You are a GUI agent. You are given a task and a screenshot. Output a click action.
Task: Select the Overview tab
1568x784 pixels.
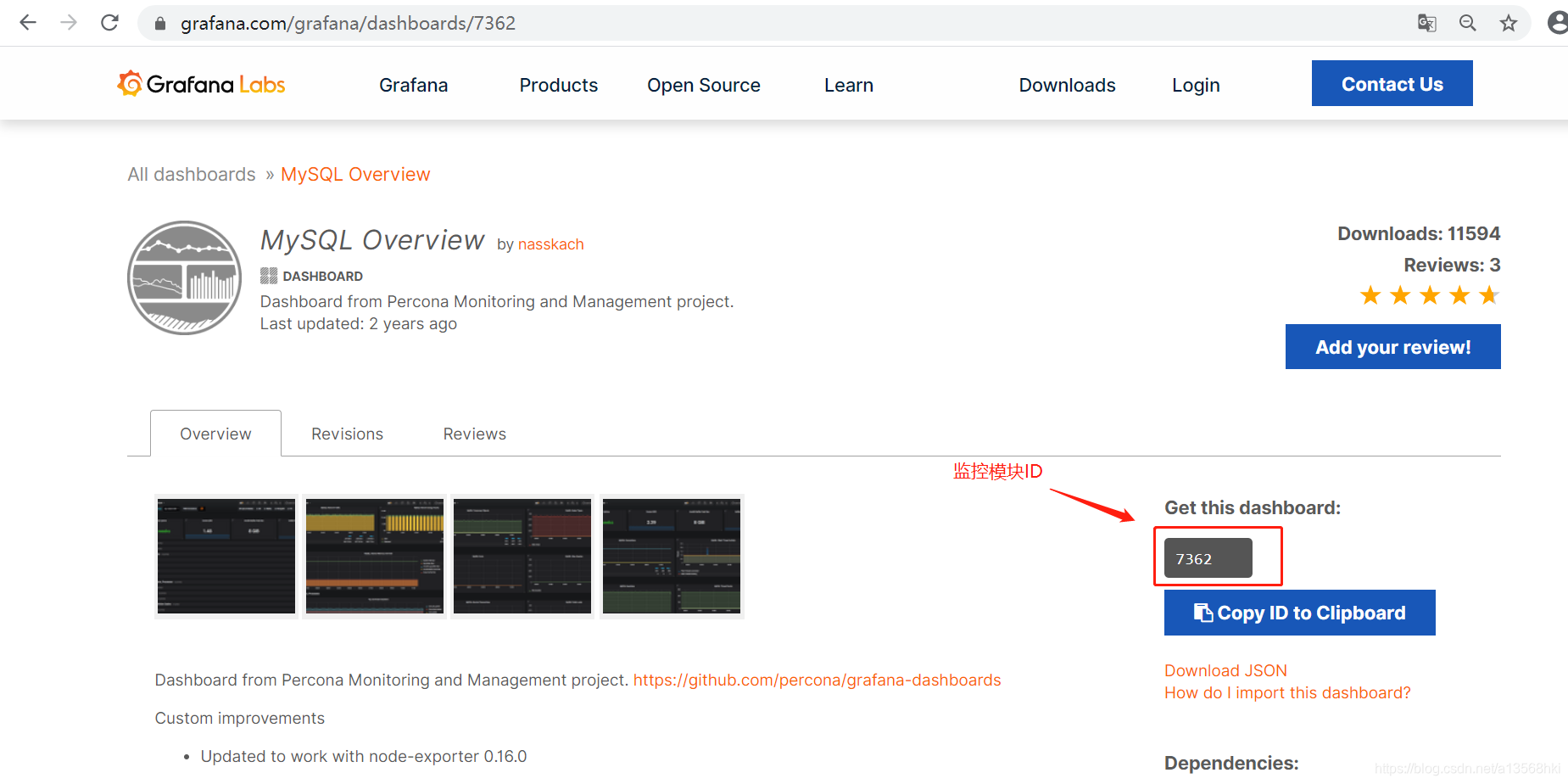coord(215,434)
